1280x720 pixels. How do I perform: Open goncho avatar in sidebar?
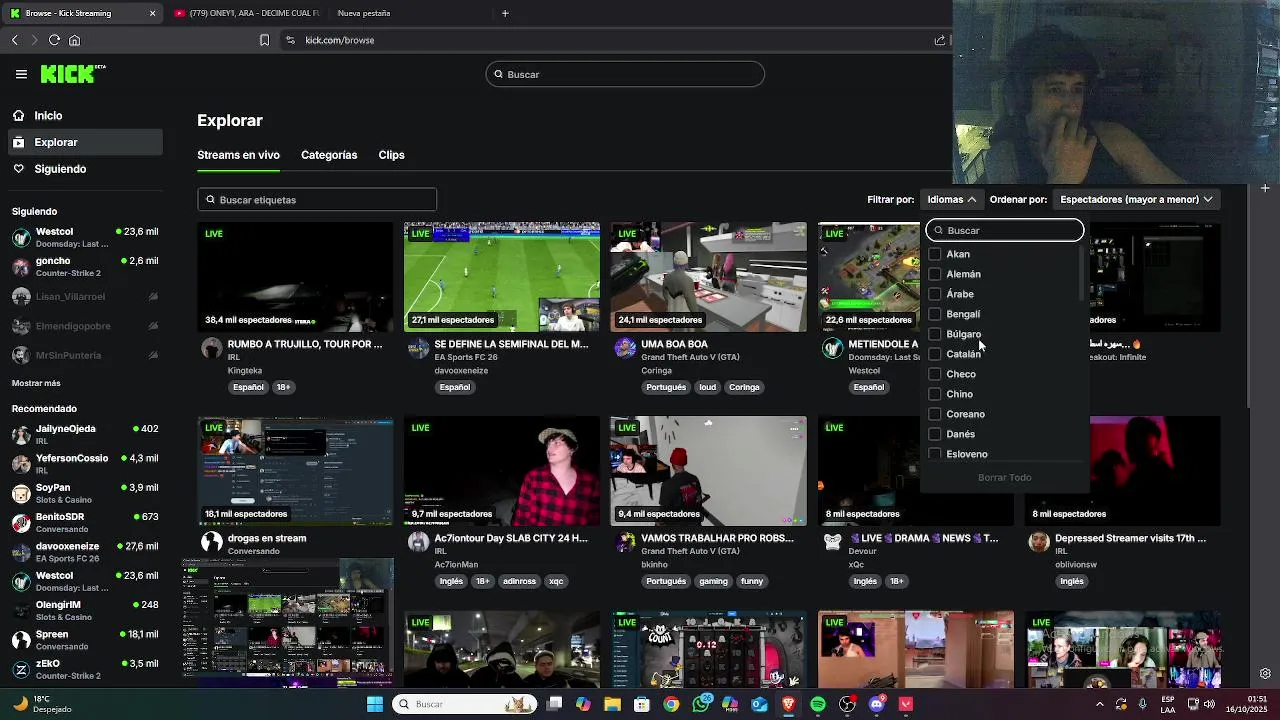(20, 267)
